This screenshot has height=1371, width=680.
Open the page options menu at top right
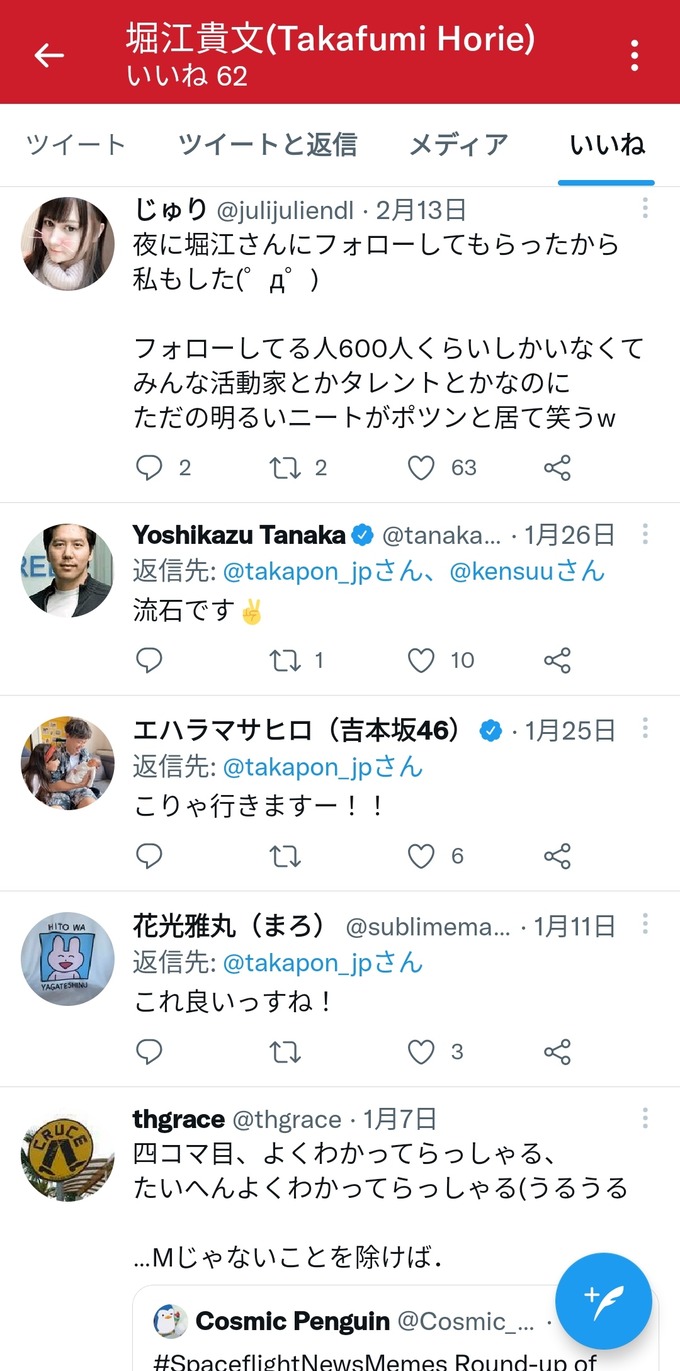click(x=634, y=55)
